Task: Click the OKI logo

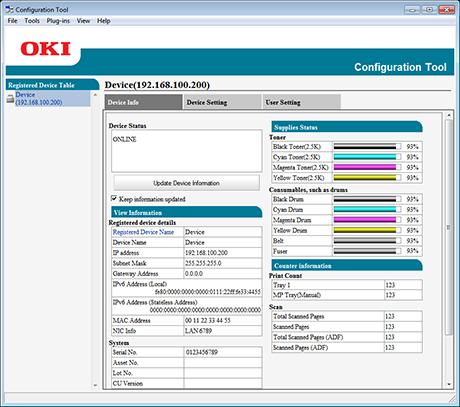Action: tap(46, 49)
